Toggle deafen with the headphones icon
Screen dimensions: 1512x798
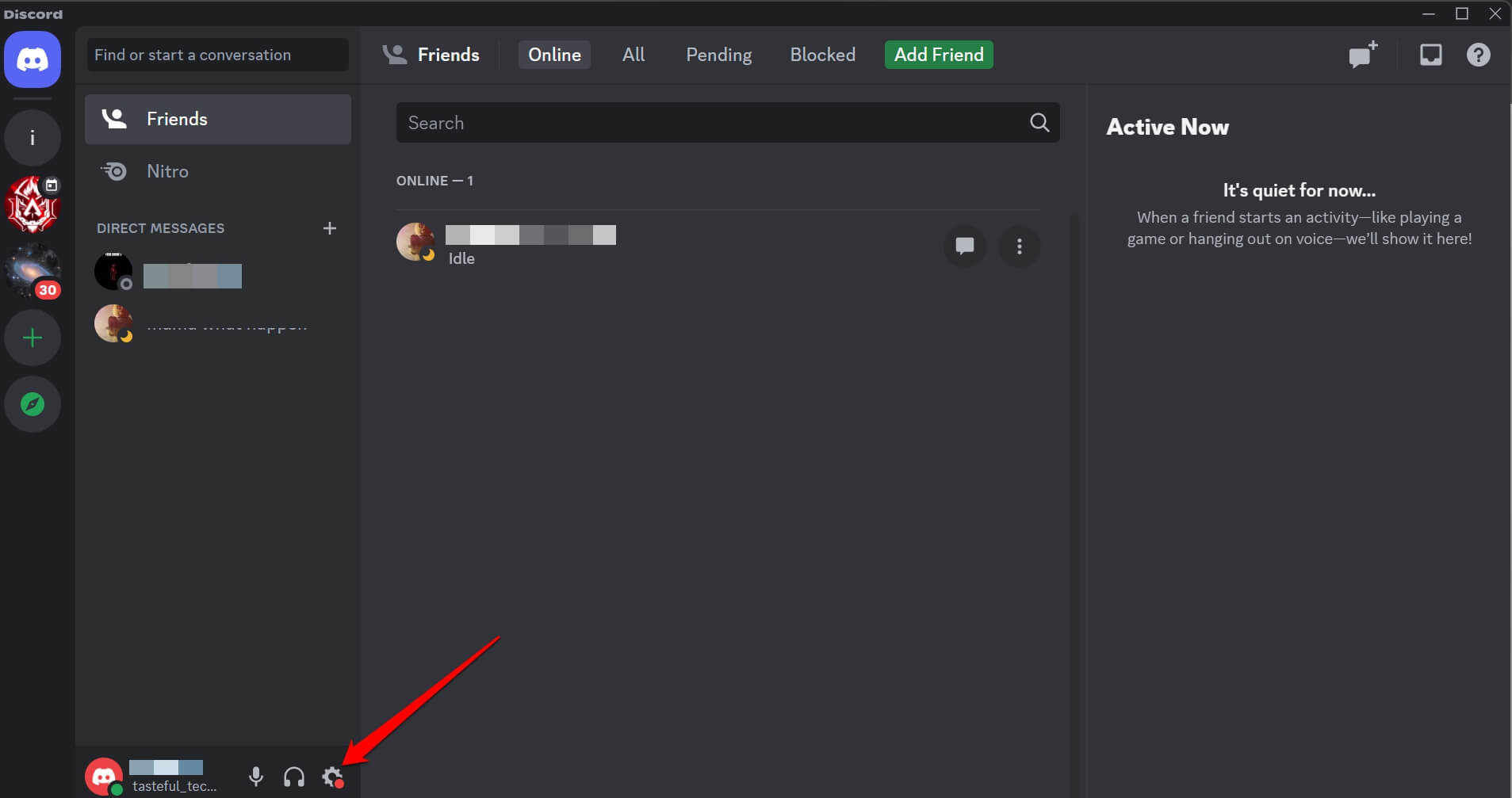tap(294, 777)
